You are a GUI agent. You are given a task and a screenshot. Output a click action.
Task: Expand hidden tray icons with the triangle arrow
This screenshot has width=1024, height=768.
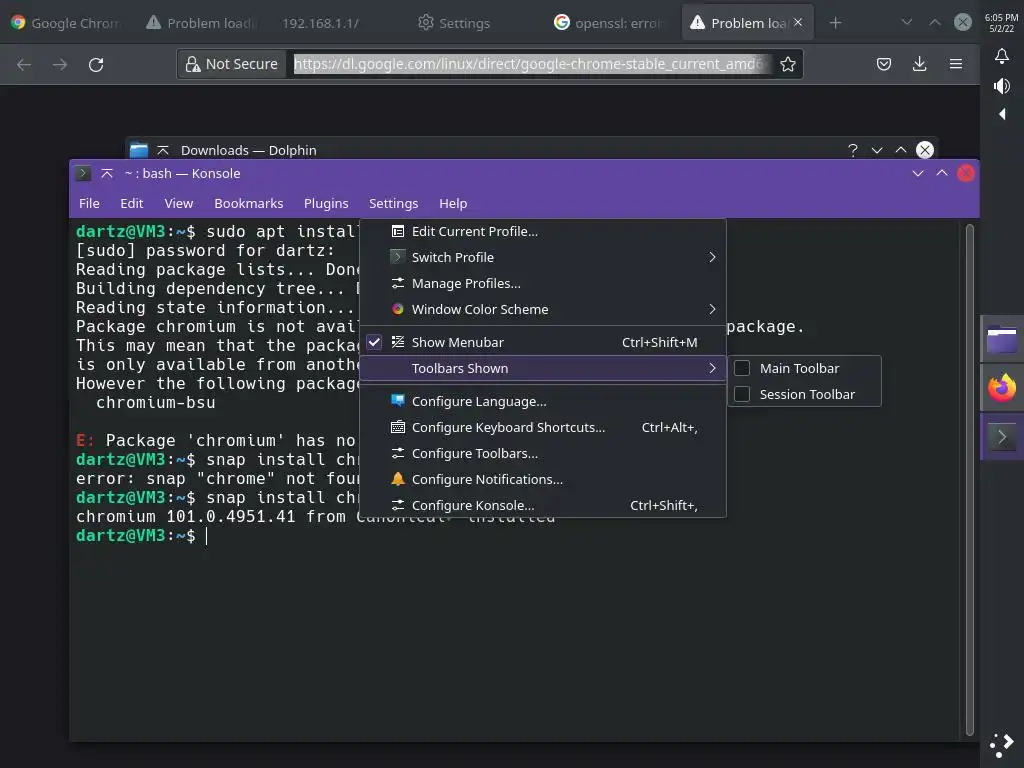coord(1002,114)
